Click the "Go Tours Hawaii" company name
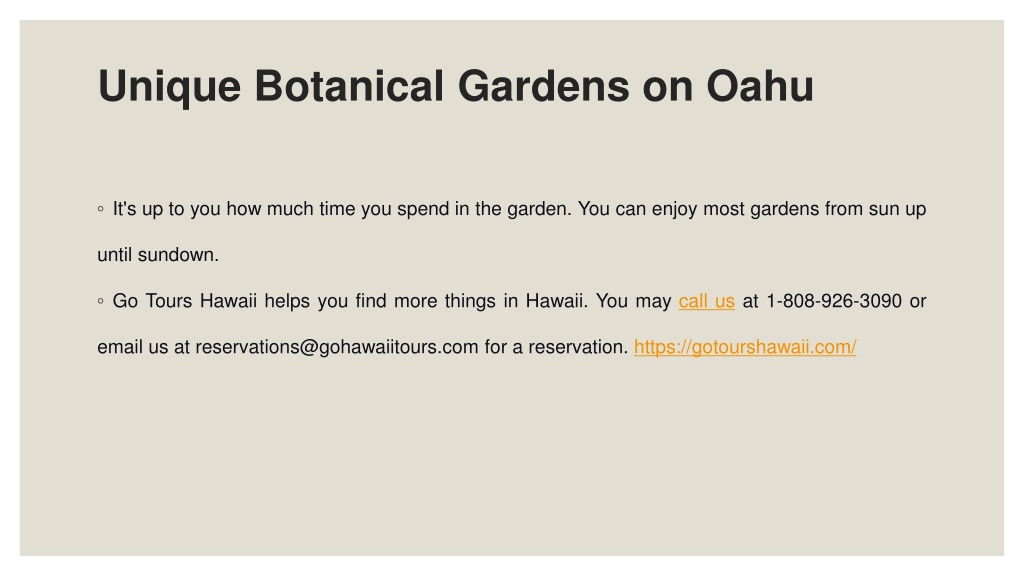 point(185,301)
